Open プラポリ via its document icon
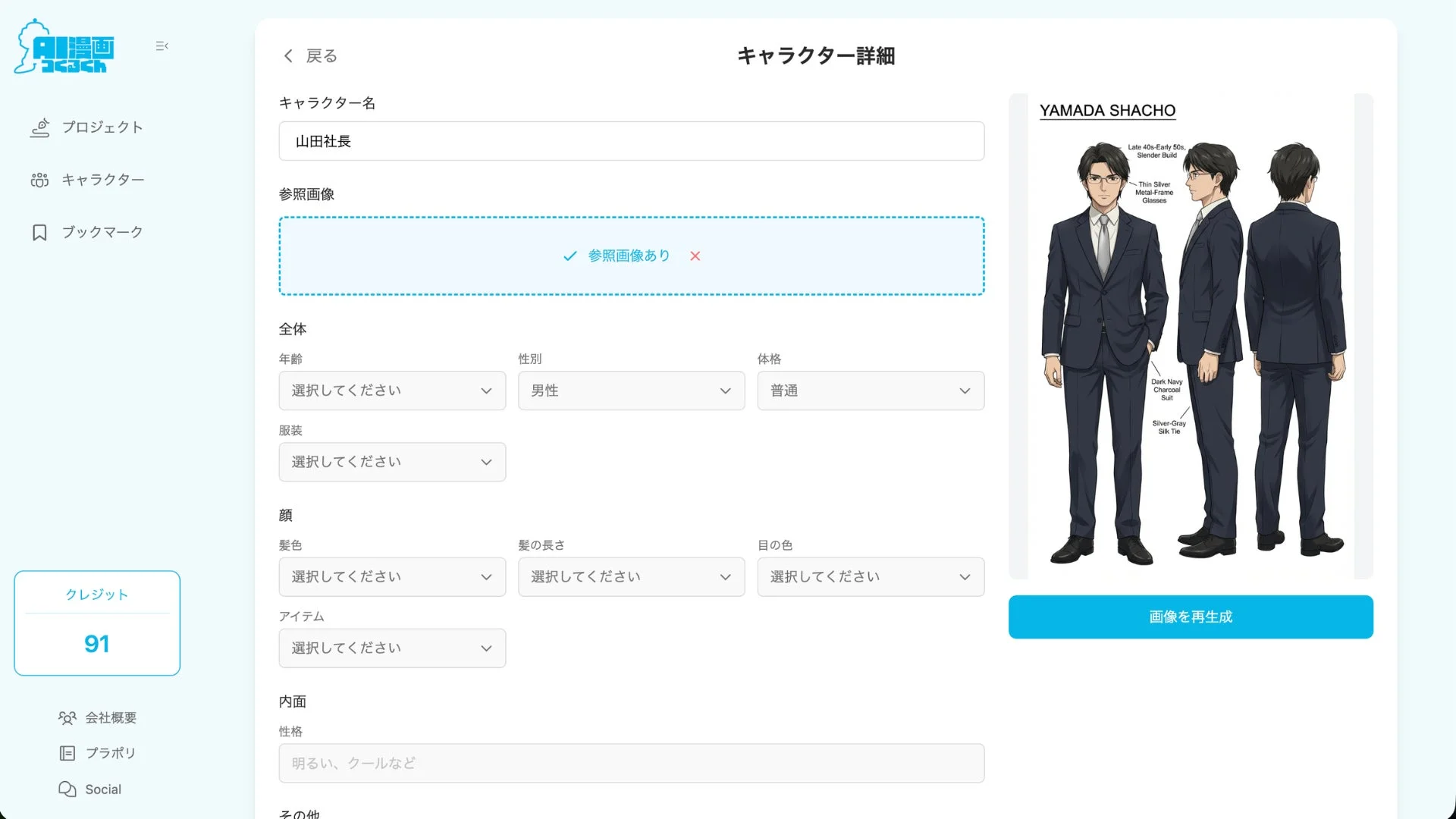1456x819 pixels. click(67, 753)
